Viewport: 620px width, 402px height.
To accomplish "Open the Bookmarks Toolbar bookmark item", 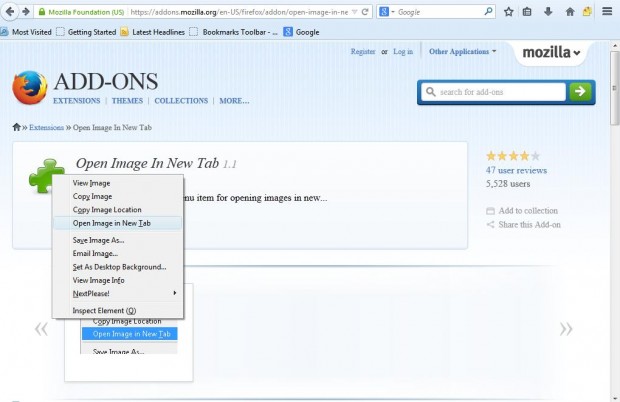I will (234, 32).
